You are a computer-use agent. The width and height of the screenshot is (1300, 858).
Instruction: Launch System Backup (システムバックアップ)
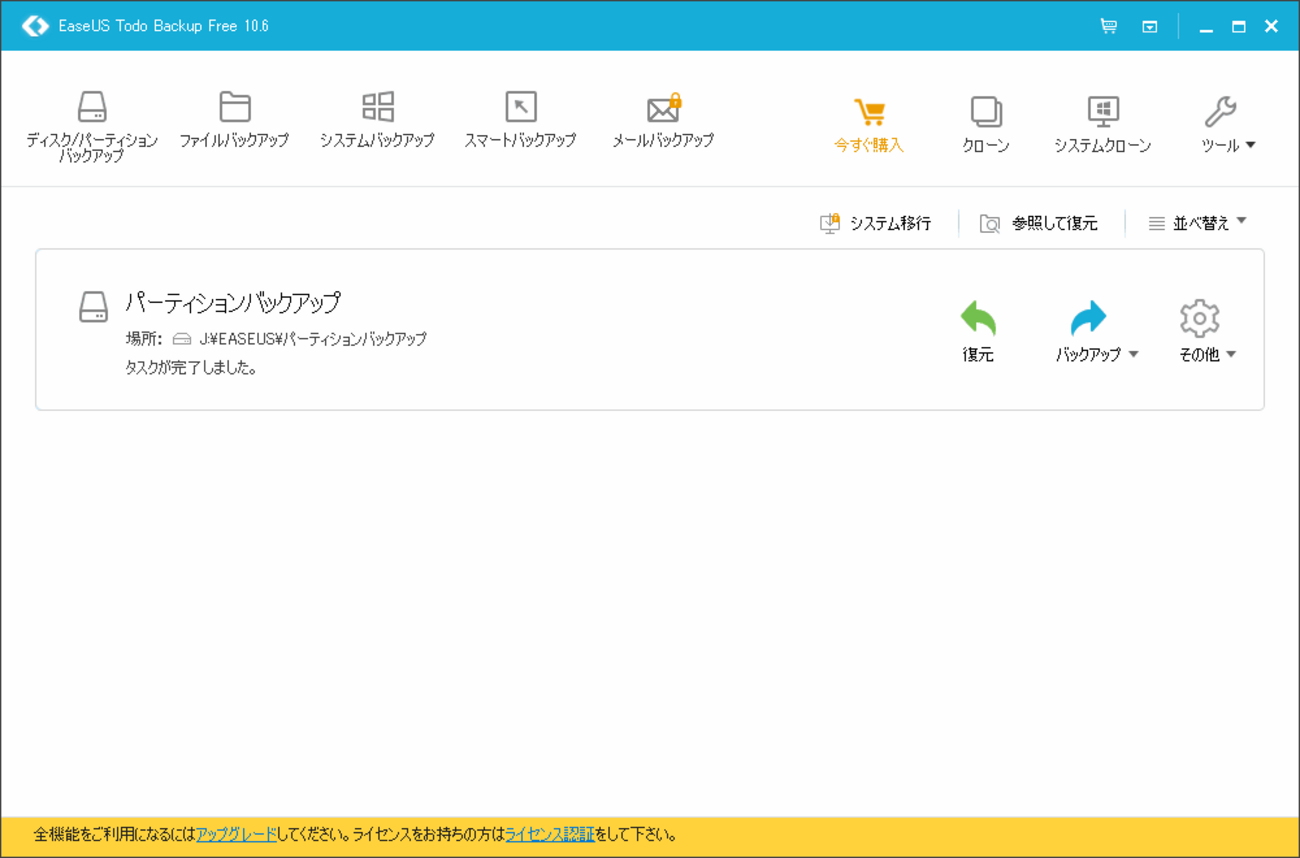tap(377, 120)
